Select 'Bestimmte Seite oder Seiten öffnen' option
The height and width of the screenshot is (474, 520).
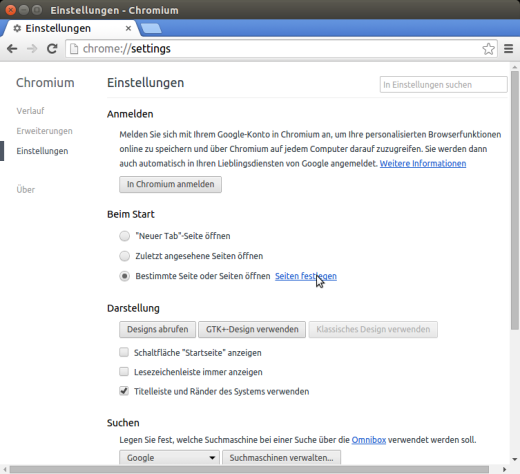click(x=125, y=276)
